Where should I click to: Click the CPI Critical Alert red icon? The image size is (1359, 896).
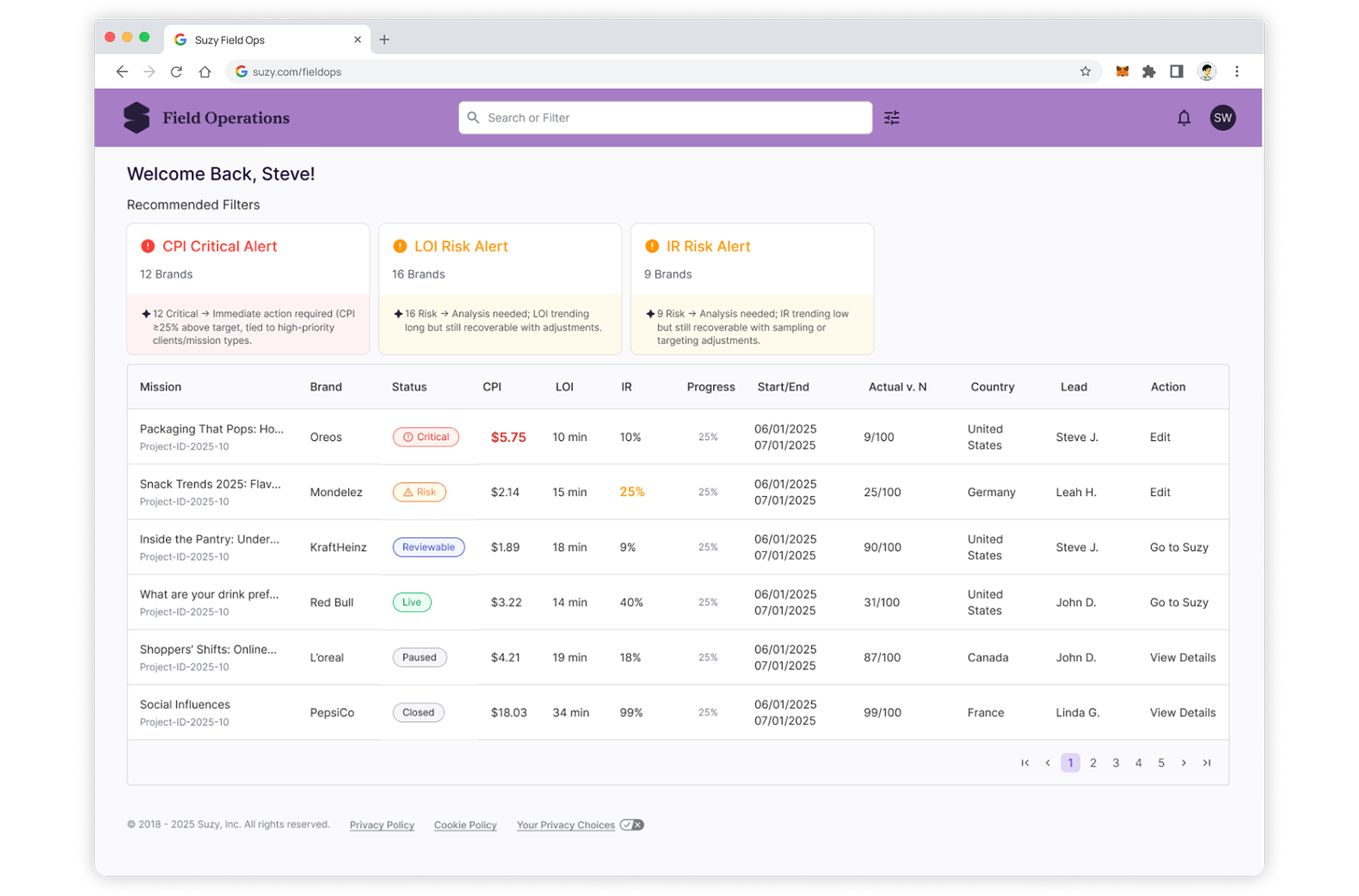pos(147,246)
